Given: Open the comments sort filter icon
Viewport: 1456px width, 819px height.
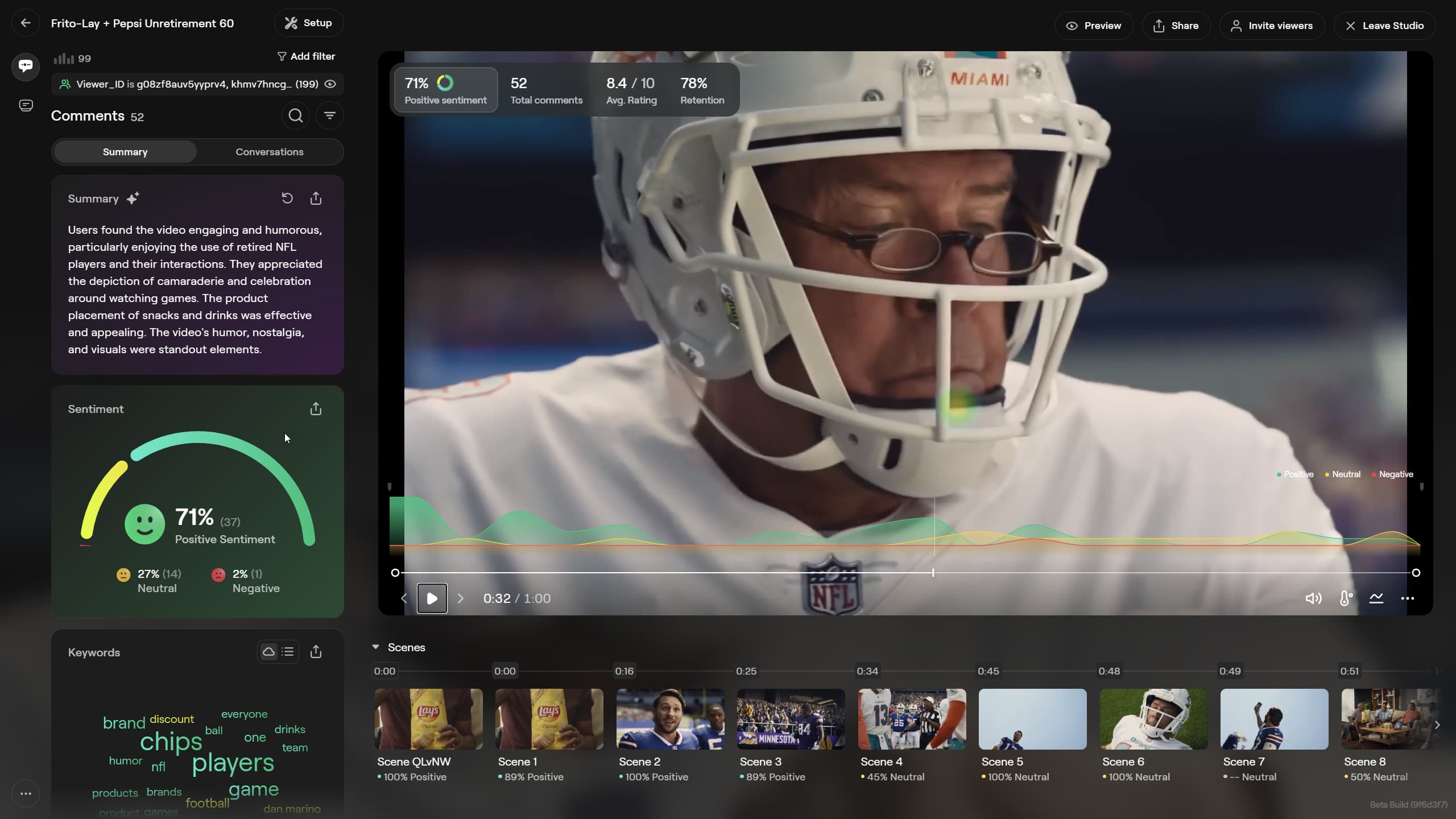Looking at the screenshot, I should click(330, 116).
